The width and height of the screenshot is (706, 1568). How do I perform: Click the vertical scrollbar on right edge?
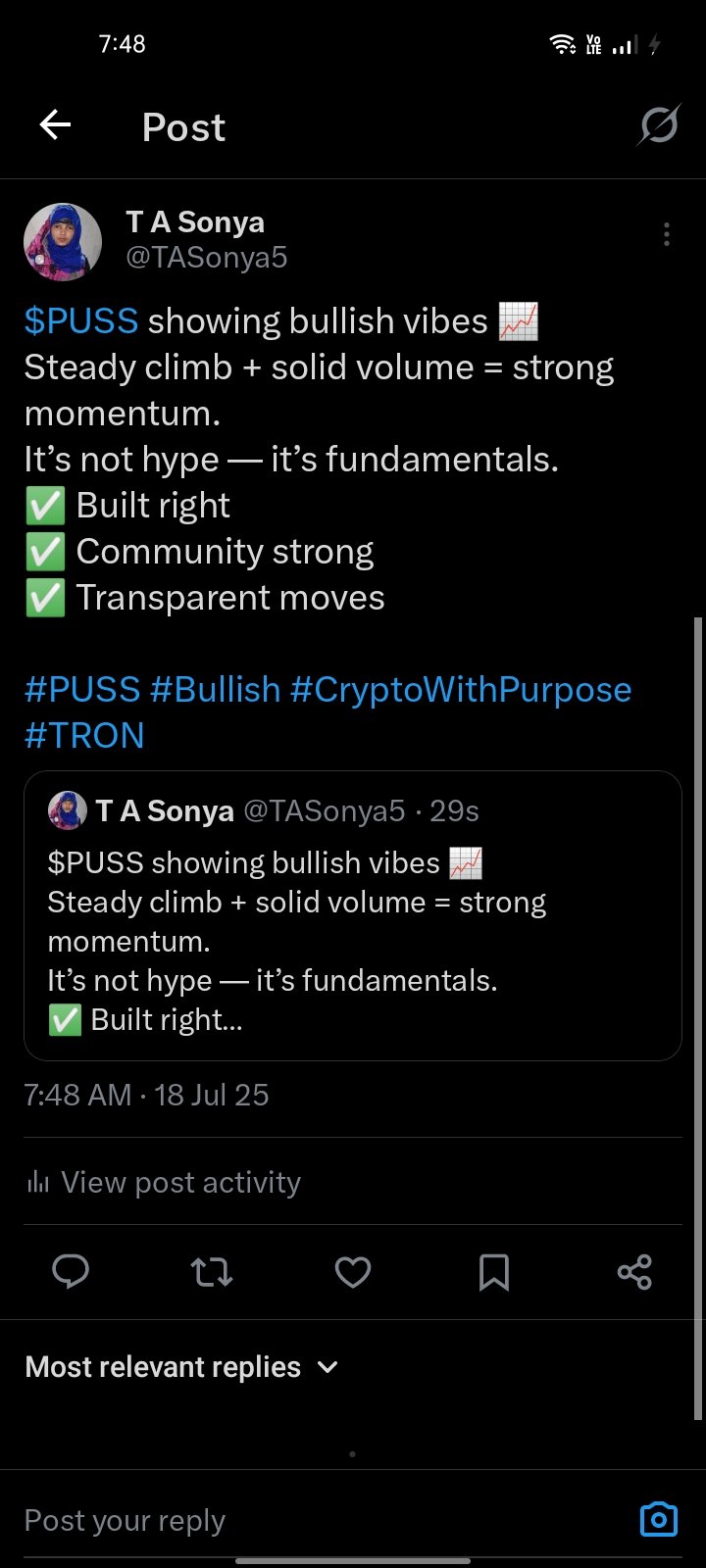pyautogui.click(x=698, y=1019)
